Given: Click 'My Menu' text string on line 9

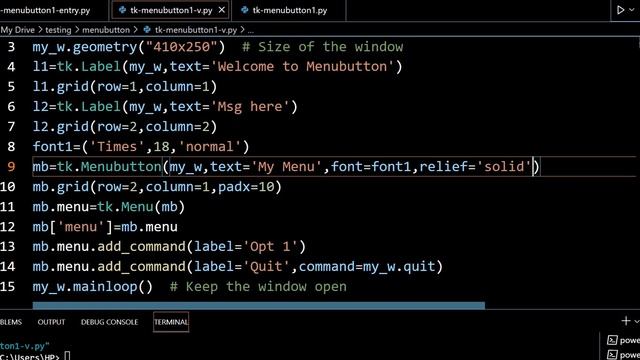Looking at the screenshot, I should [286, 167].
